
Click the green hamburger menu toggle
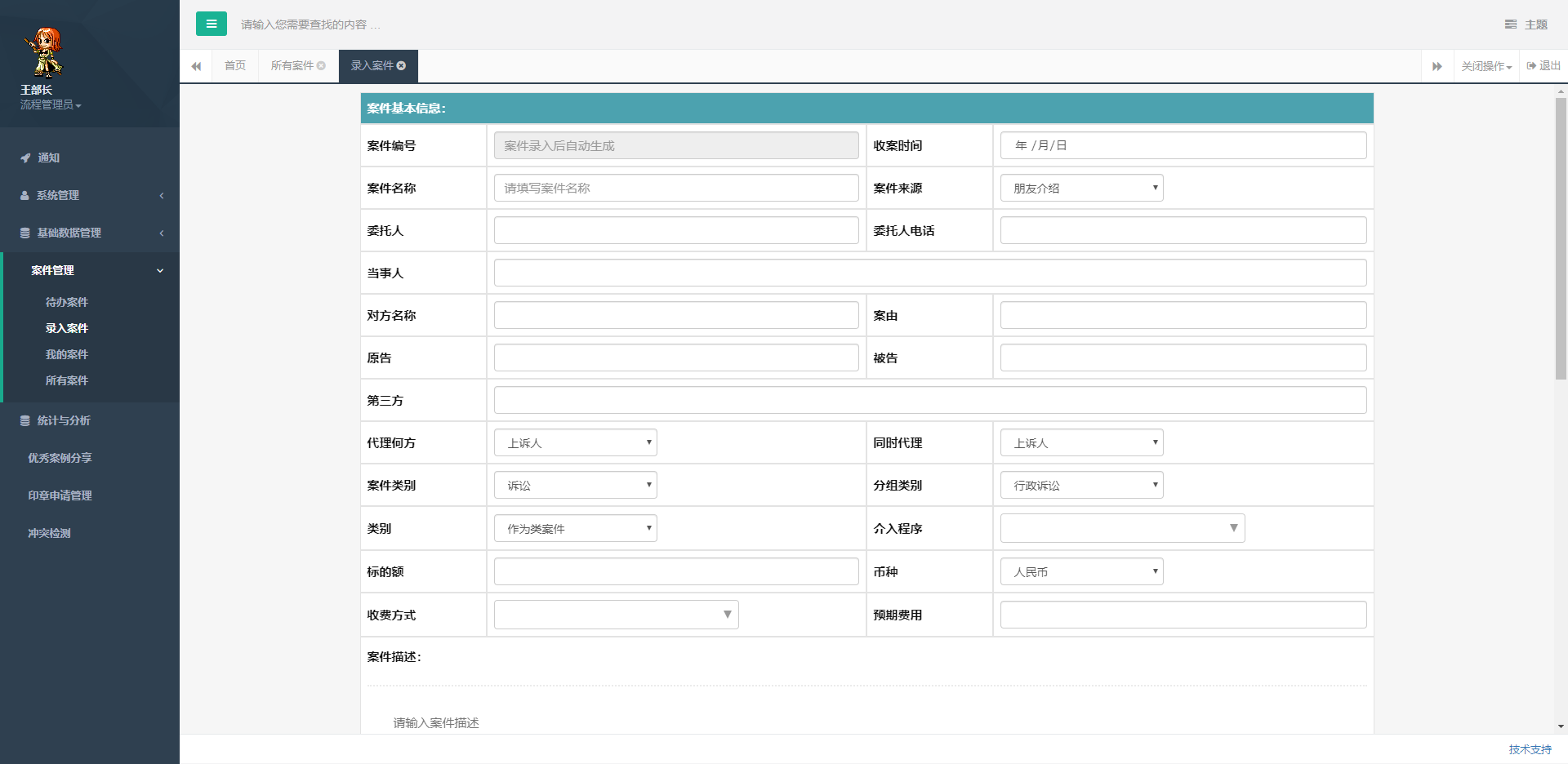point(212,24)
